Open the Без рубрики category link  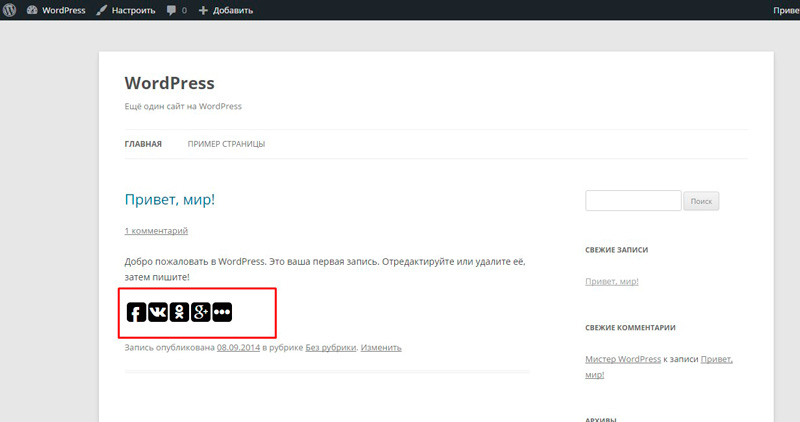click(331, 347)
